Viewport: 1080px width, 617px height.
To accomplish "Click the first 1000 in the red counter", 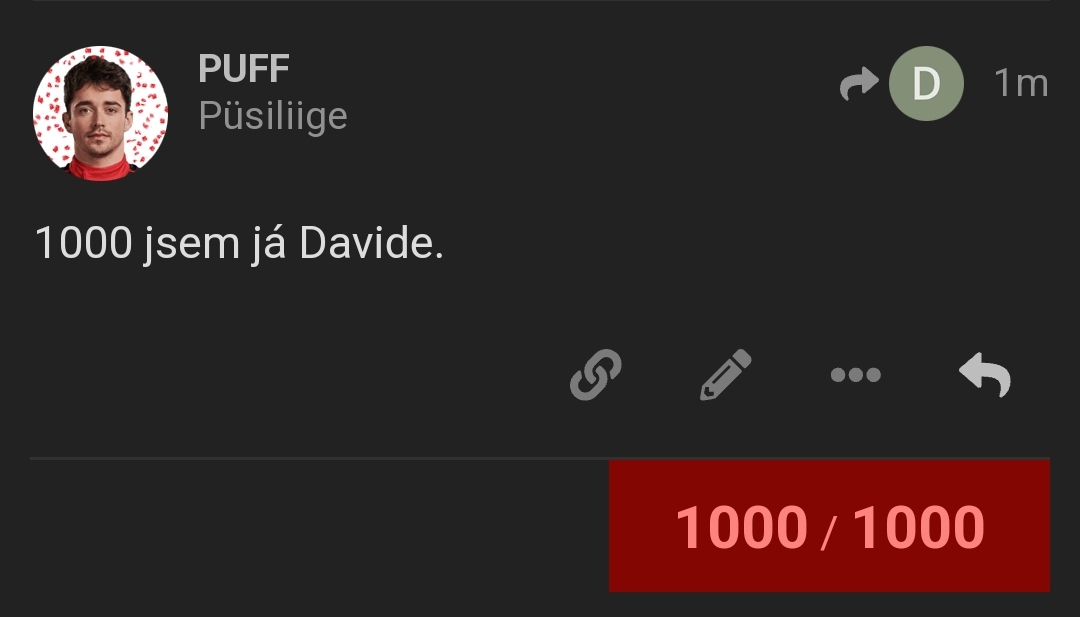I will pyautogui.click(x=741, y=527).
